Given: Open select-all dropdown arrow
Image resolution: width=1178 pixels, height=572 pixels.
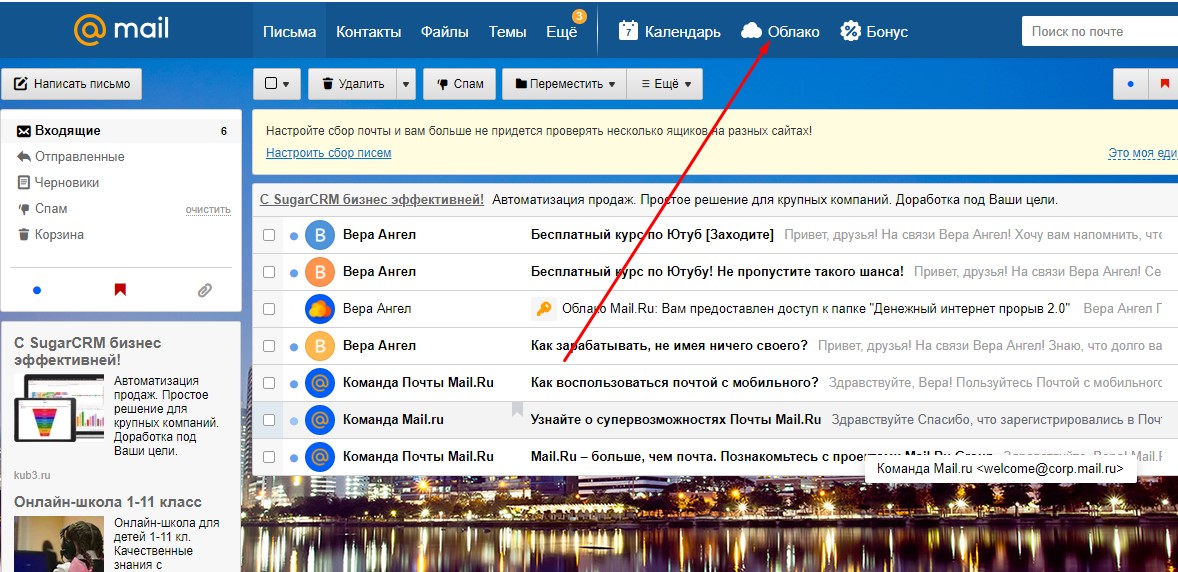Looking at the screenshot, I should point(287,84).
